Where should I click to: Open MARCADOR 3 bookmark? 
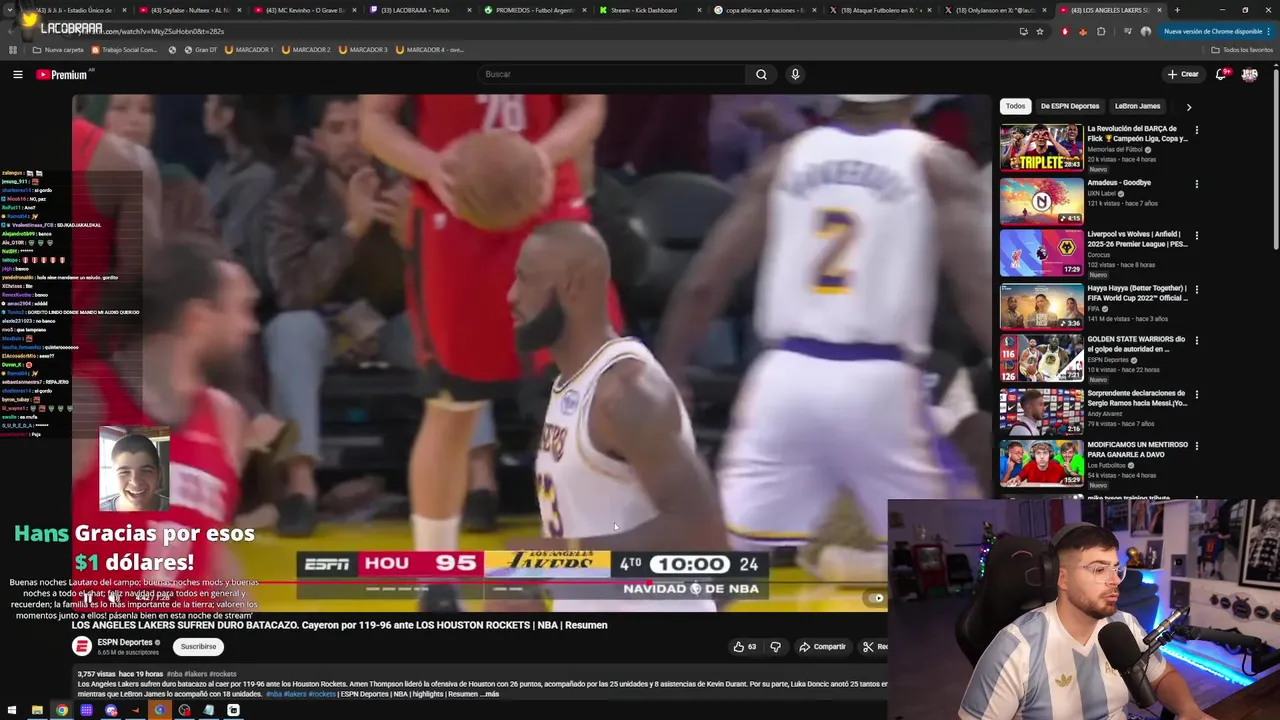pyautogui.click(x=362, y=49)
